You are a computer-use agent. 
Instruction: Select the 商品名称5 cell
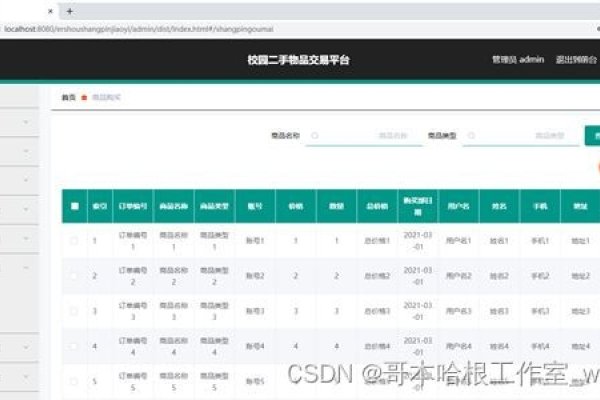[174, 382]
